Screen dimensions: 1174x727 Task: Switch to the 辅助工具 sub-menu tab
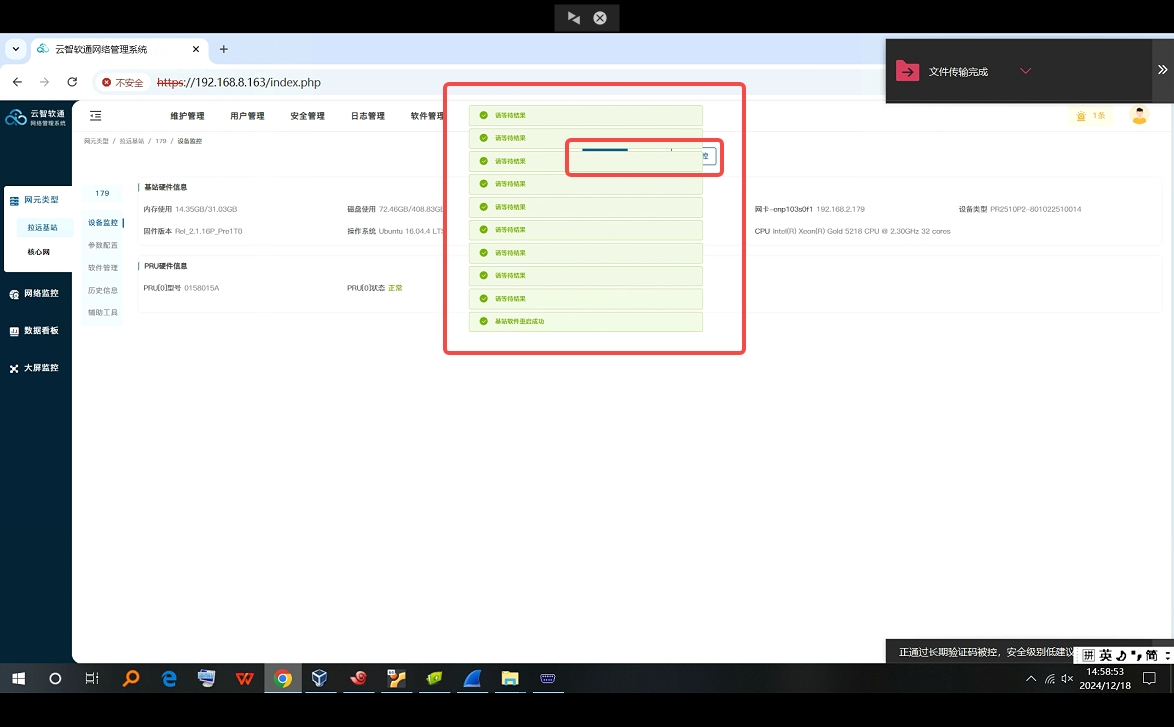pyautogui.click(x=103, y=313)
